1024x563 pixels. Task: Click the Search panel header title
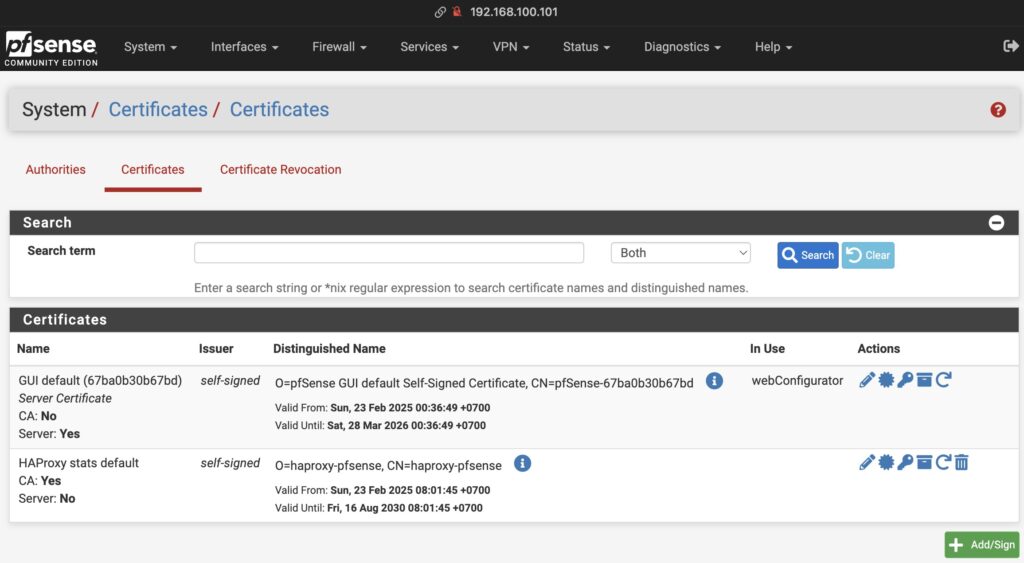click(x=47, y=223)
